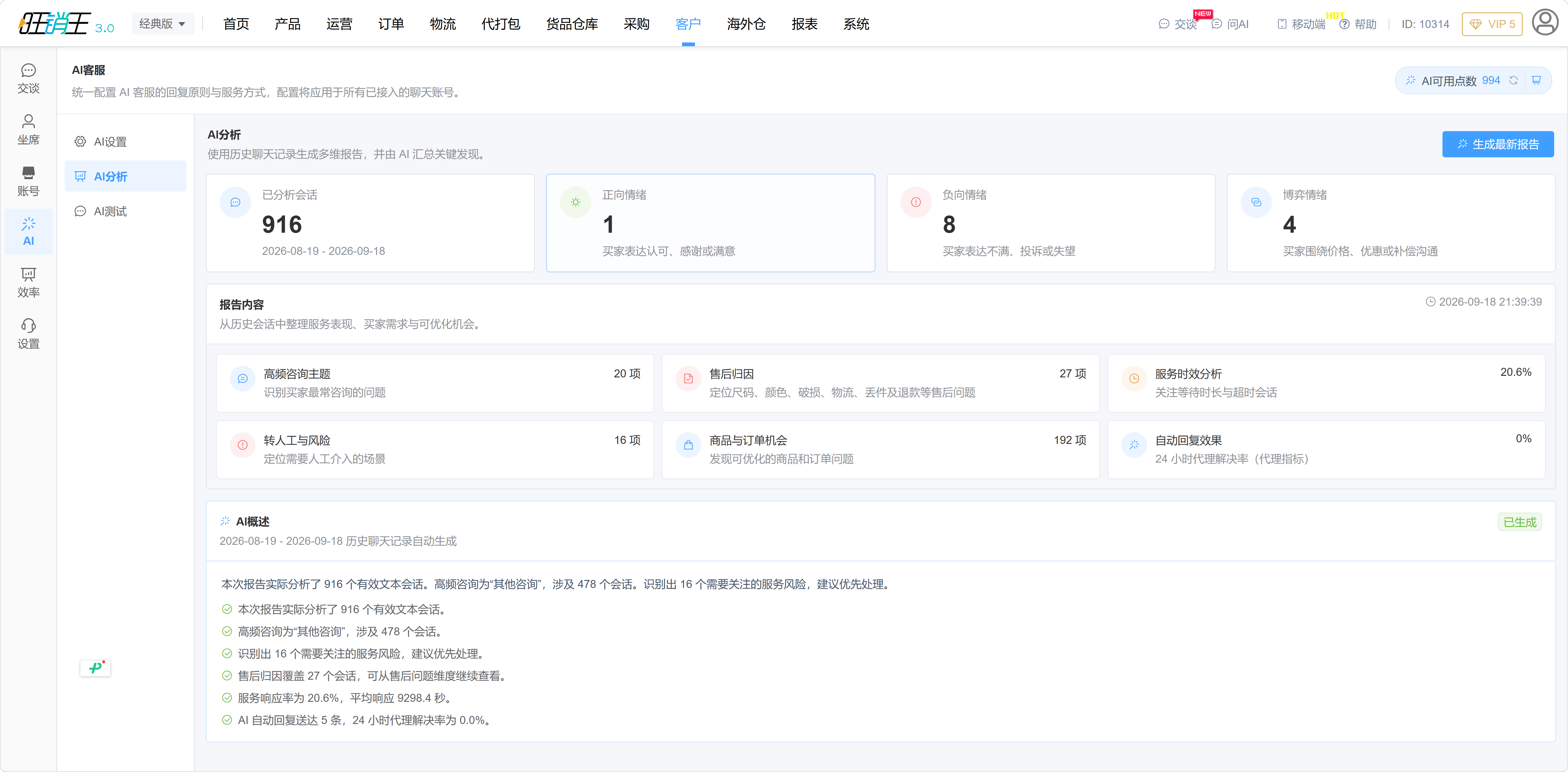Open the 账号 accounts sidebar icon

28,181
